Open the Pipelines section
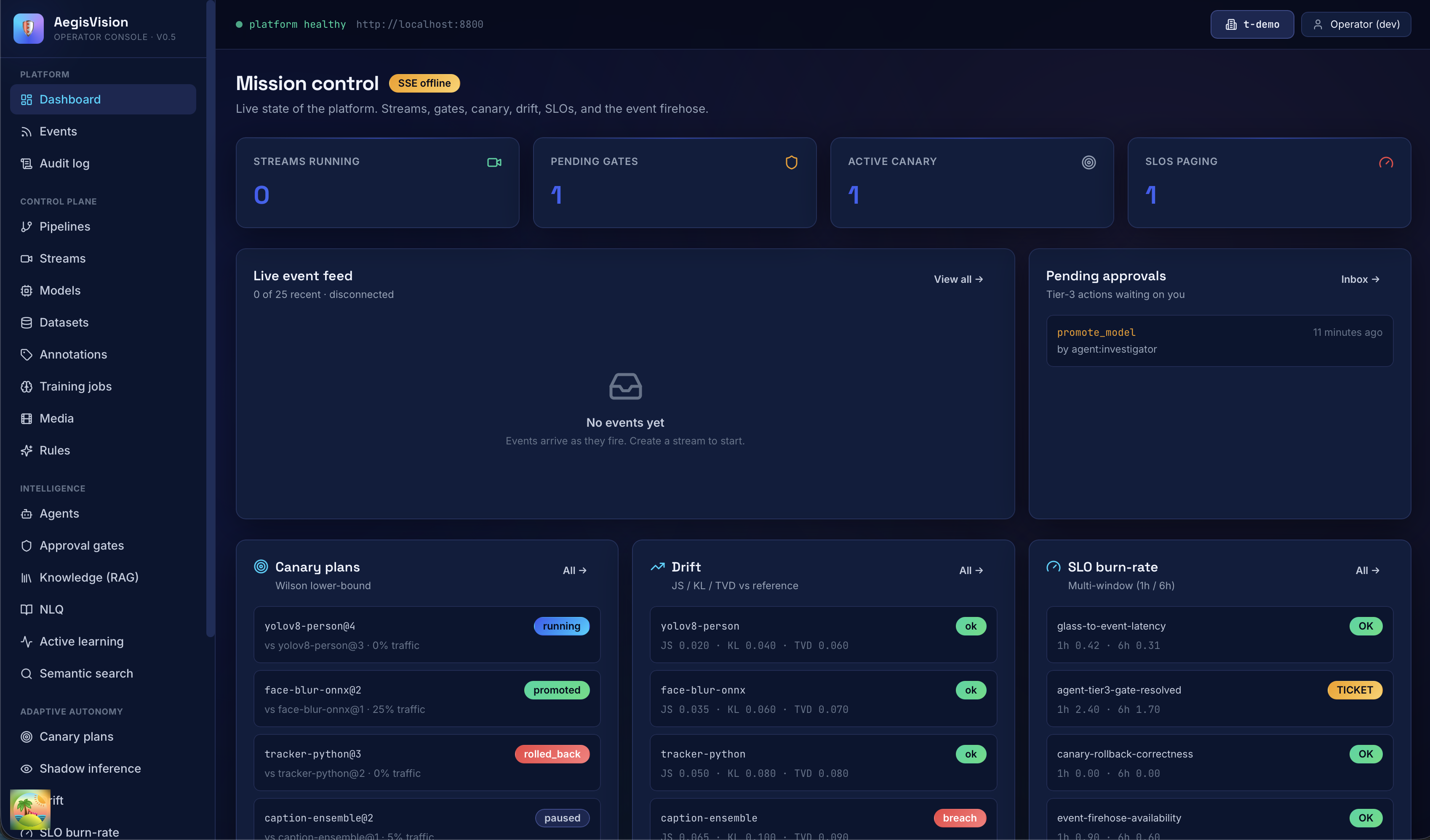Image resolution: width=1430 pixels, height=840 pixels. pyautogui.click(x=103, y=227)
